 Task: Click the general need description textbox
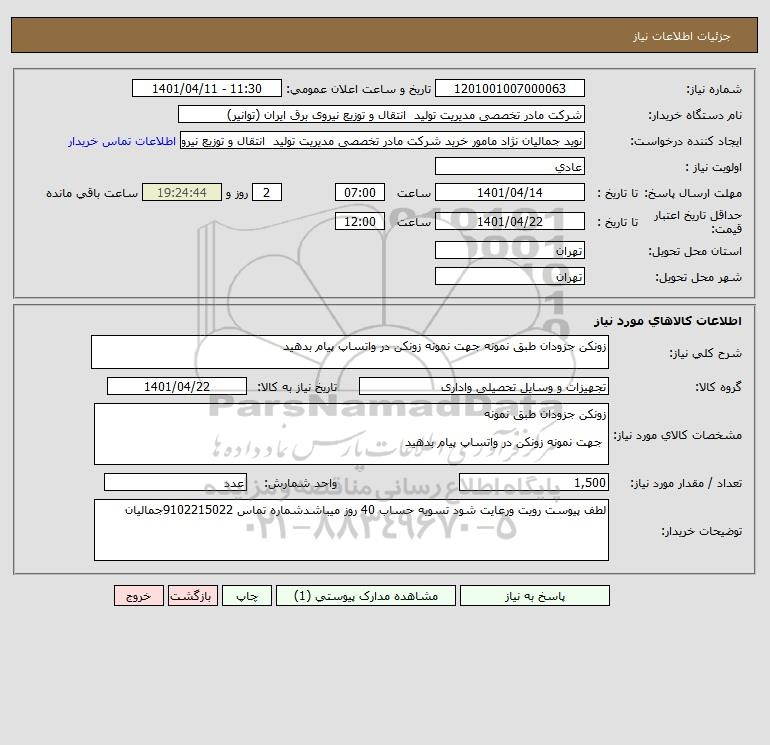pyautogui.click(x=350, y=352)
